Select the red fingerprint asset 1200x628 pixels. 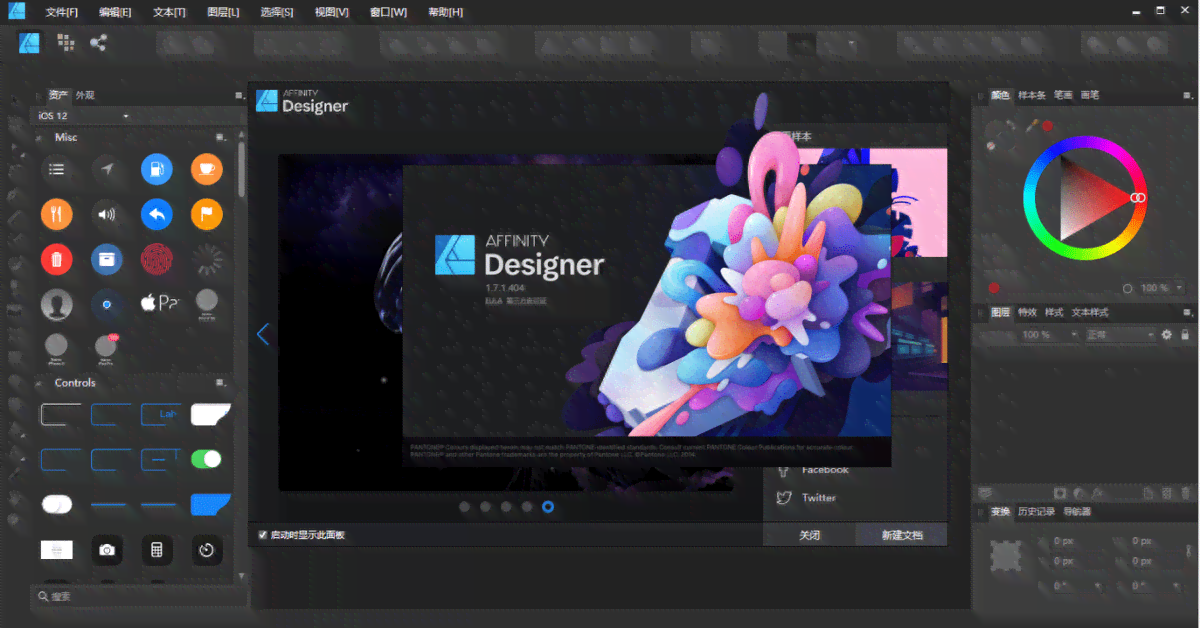click(157, 260)
